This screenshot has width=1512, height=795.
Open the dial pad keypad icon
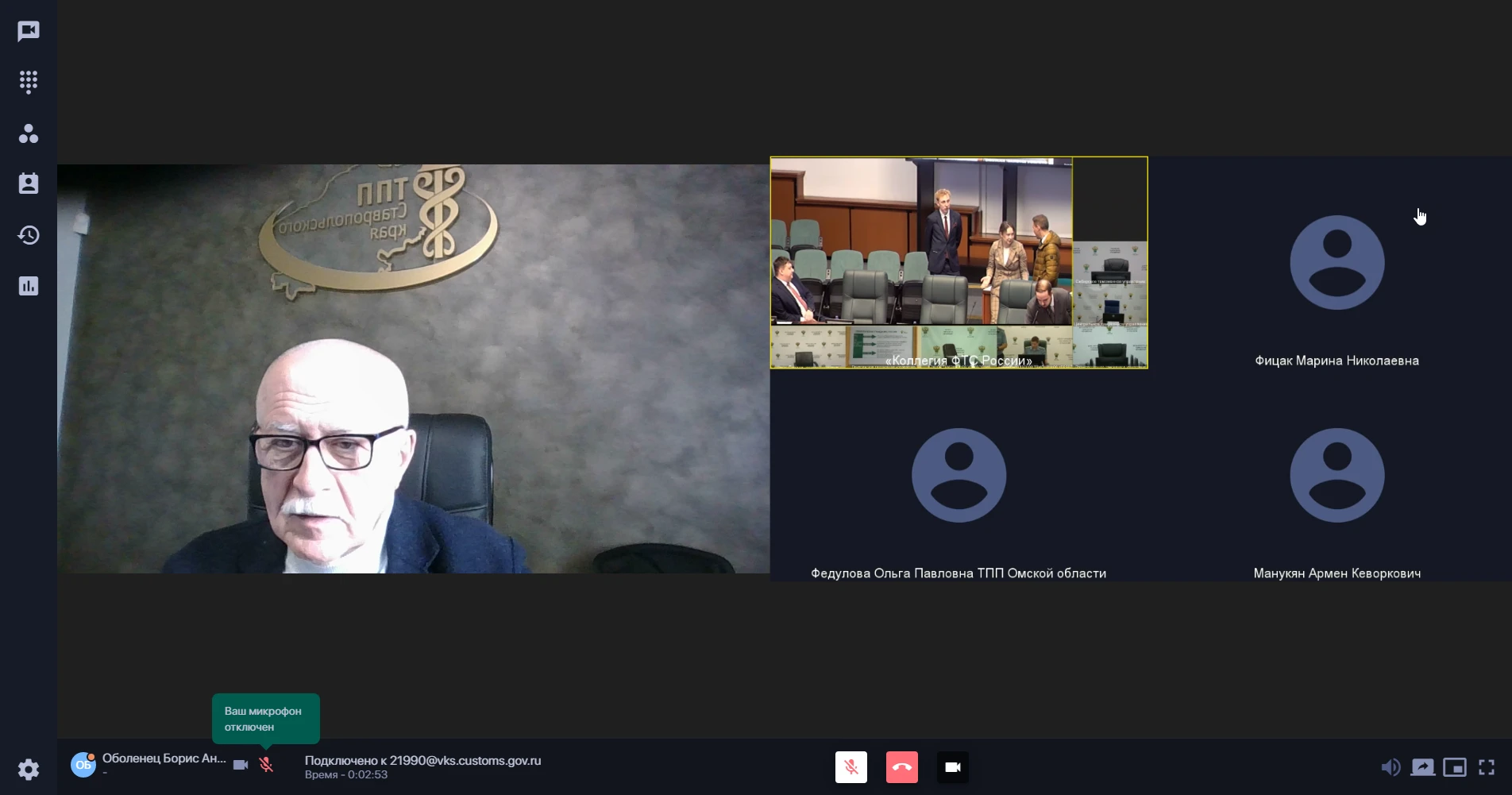click(29, 82)
